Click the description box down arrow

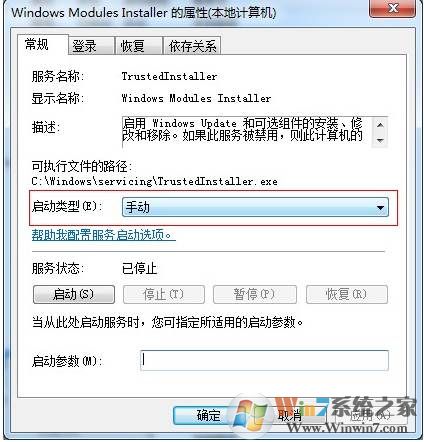pyautogui.click(x=380, y=140)
